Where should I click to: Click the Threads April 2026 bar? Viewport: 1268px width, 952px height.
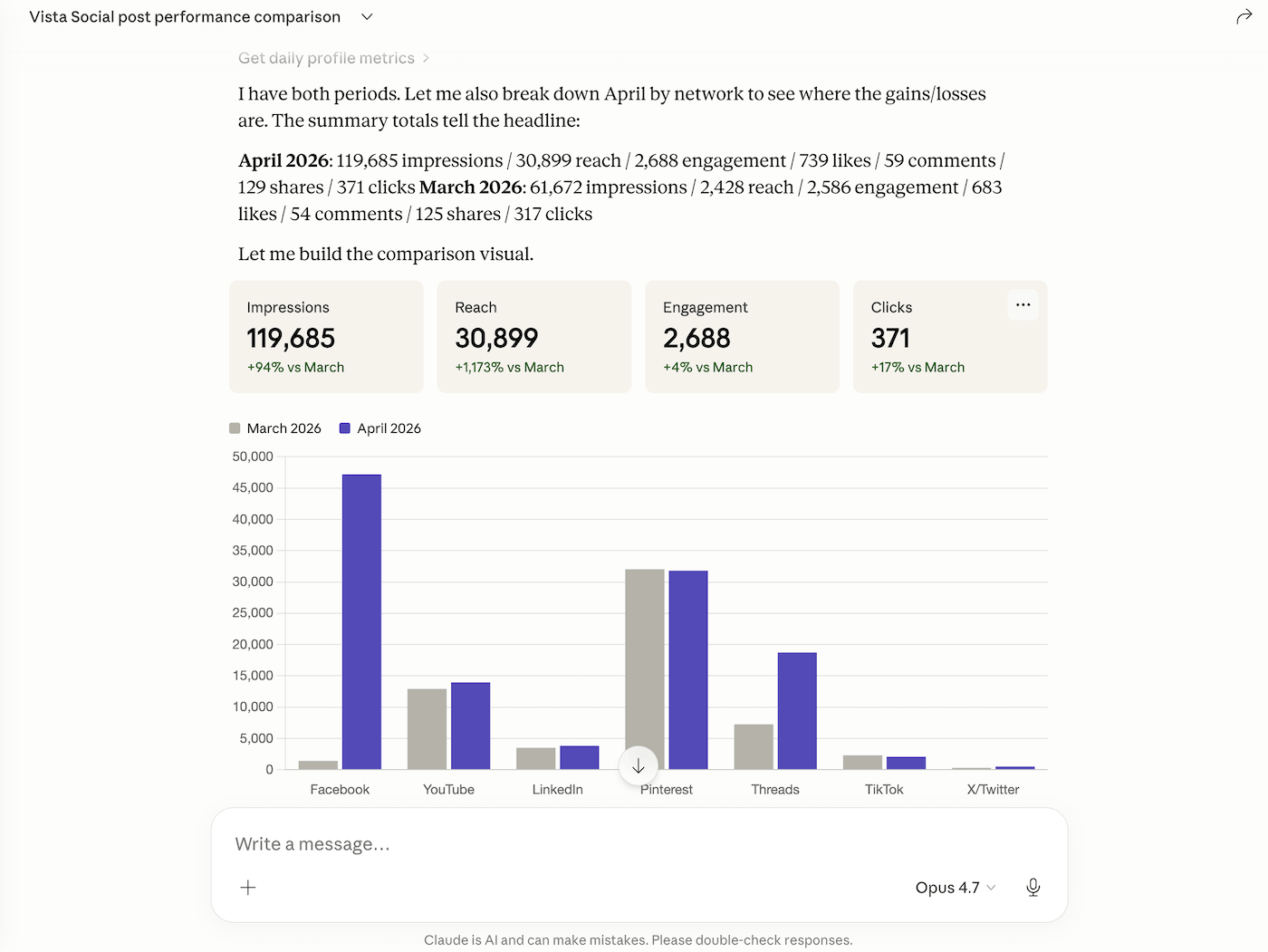pos(797,711)
